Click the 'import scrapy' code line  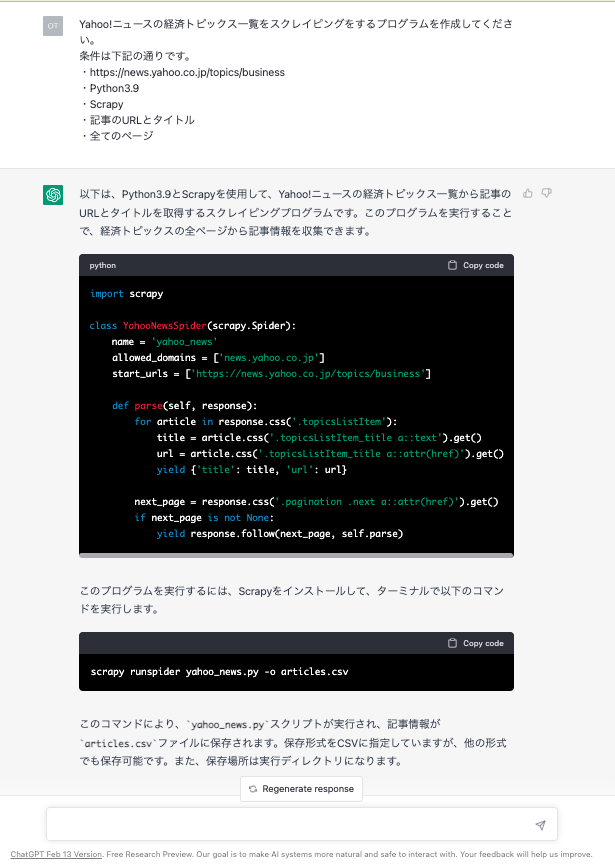127,294
